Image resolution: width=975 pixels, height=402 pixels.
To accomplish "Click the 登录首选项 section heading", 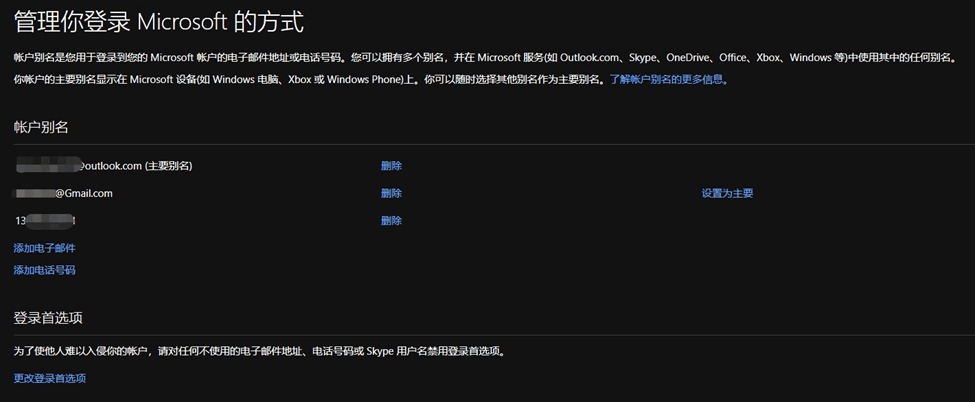I will 48,317.
